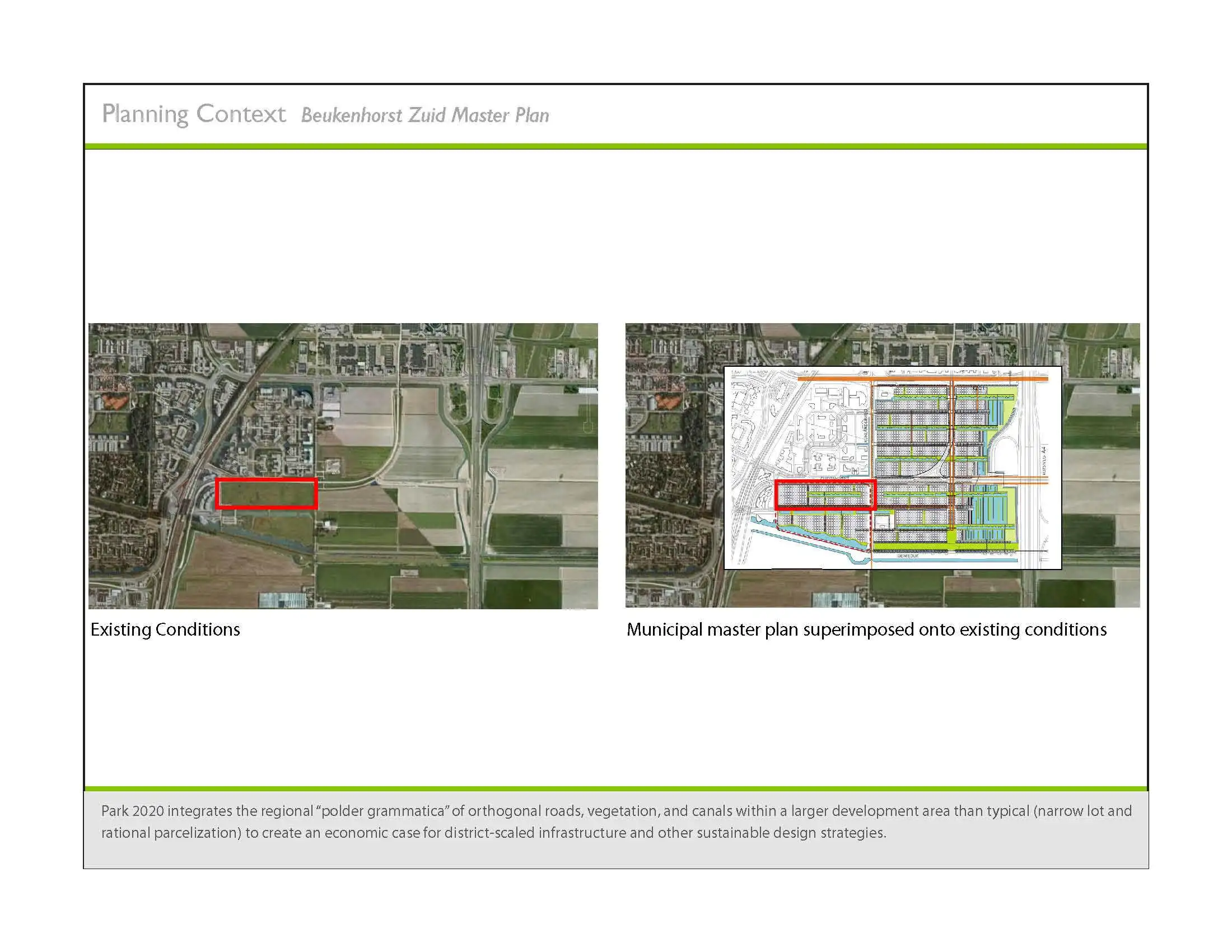Screen dimensions: 1232x952
Task: Click the Existing Conditions aerial photo
Action: tap(343, 466)
